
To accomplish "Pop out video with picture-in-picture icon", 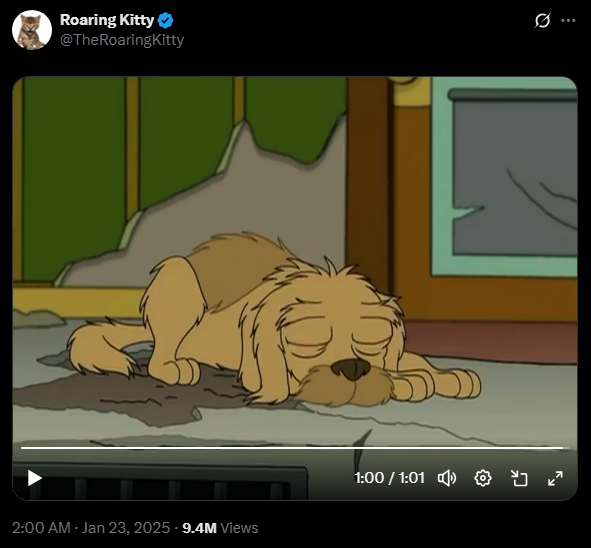I will pos(519,478).
